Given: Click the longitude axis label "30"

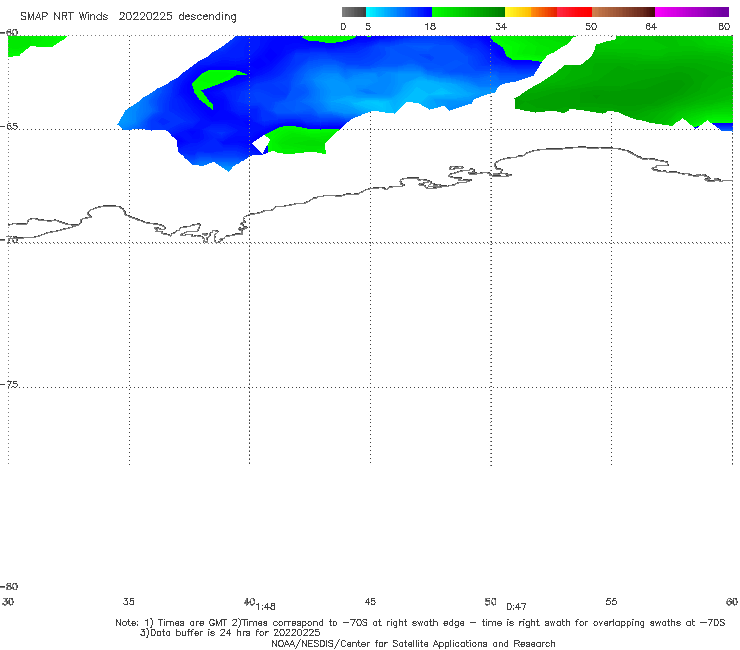Looking at the screenshot, I should (x=8, y=602).
